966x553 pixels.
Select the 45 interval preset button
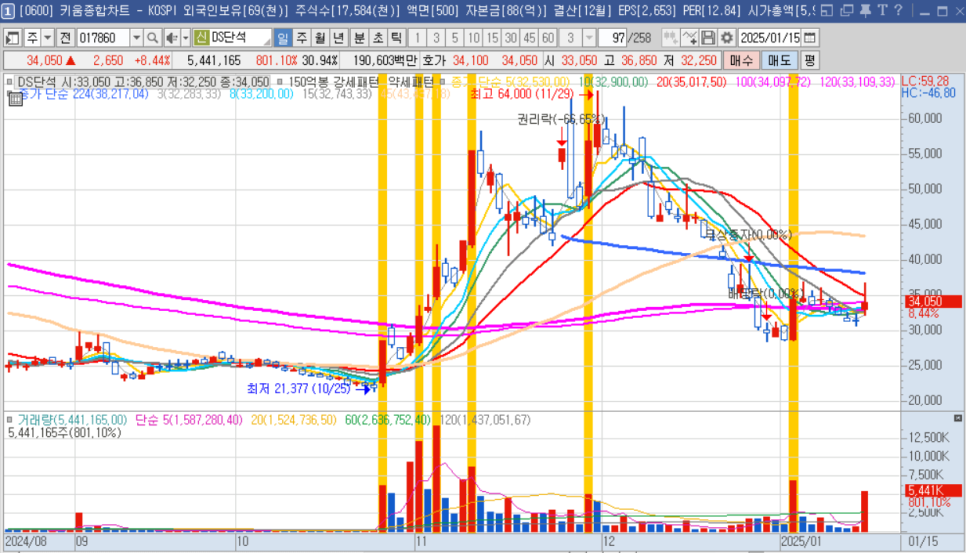point(529,38)
